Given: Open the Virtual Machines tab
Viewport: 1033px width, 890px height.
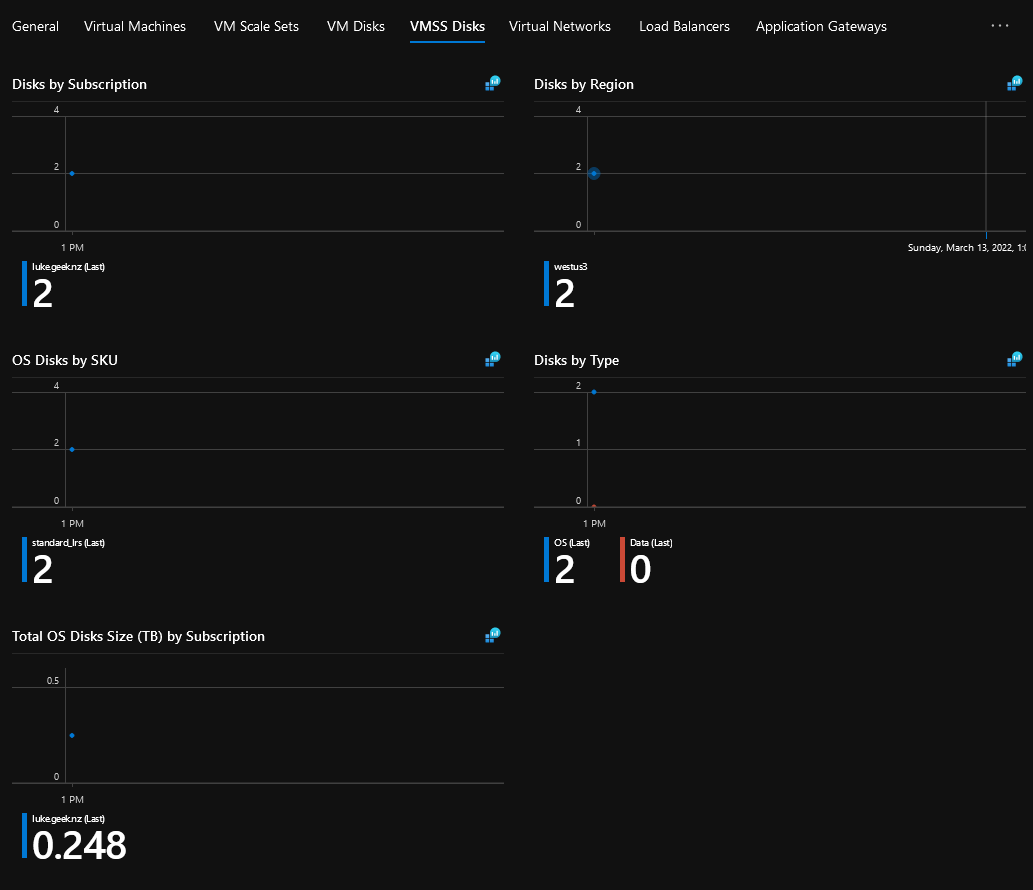Looking at the screenshot, I should tap(135, 26).
